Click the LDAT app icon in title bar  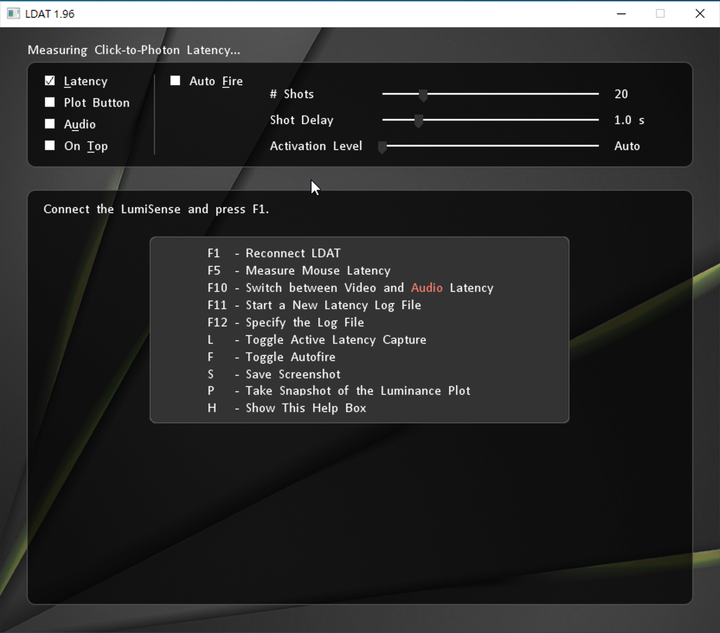tap(13, 14)
